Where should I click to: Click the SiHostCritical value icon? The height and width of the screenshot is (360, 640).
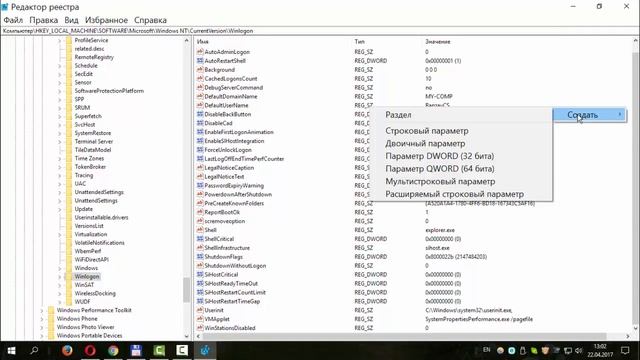coord(200,275)
